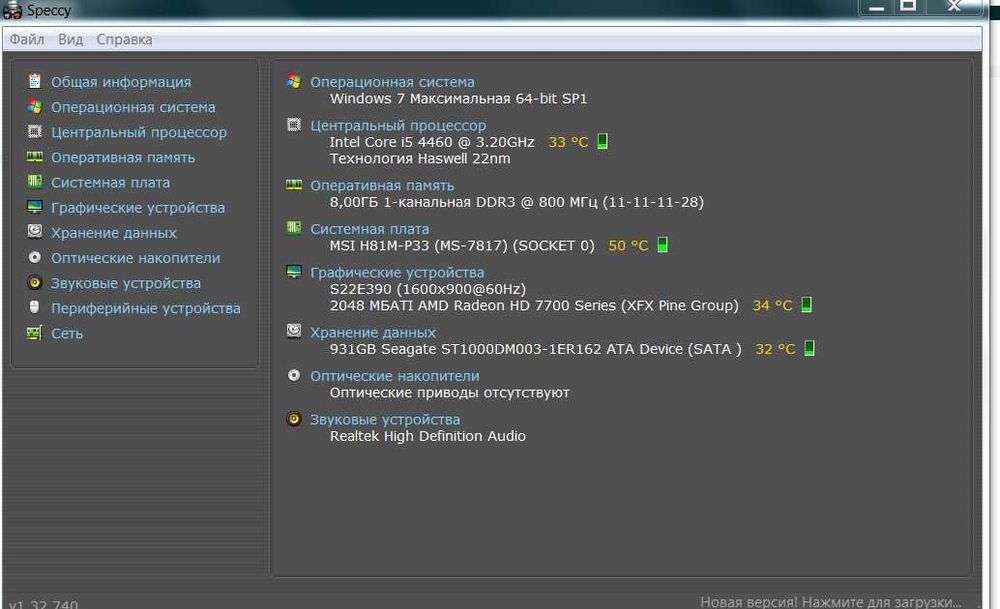Click the motherboard icon in summary panel
1000x609 pixels.
point(293,228)
